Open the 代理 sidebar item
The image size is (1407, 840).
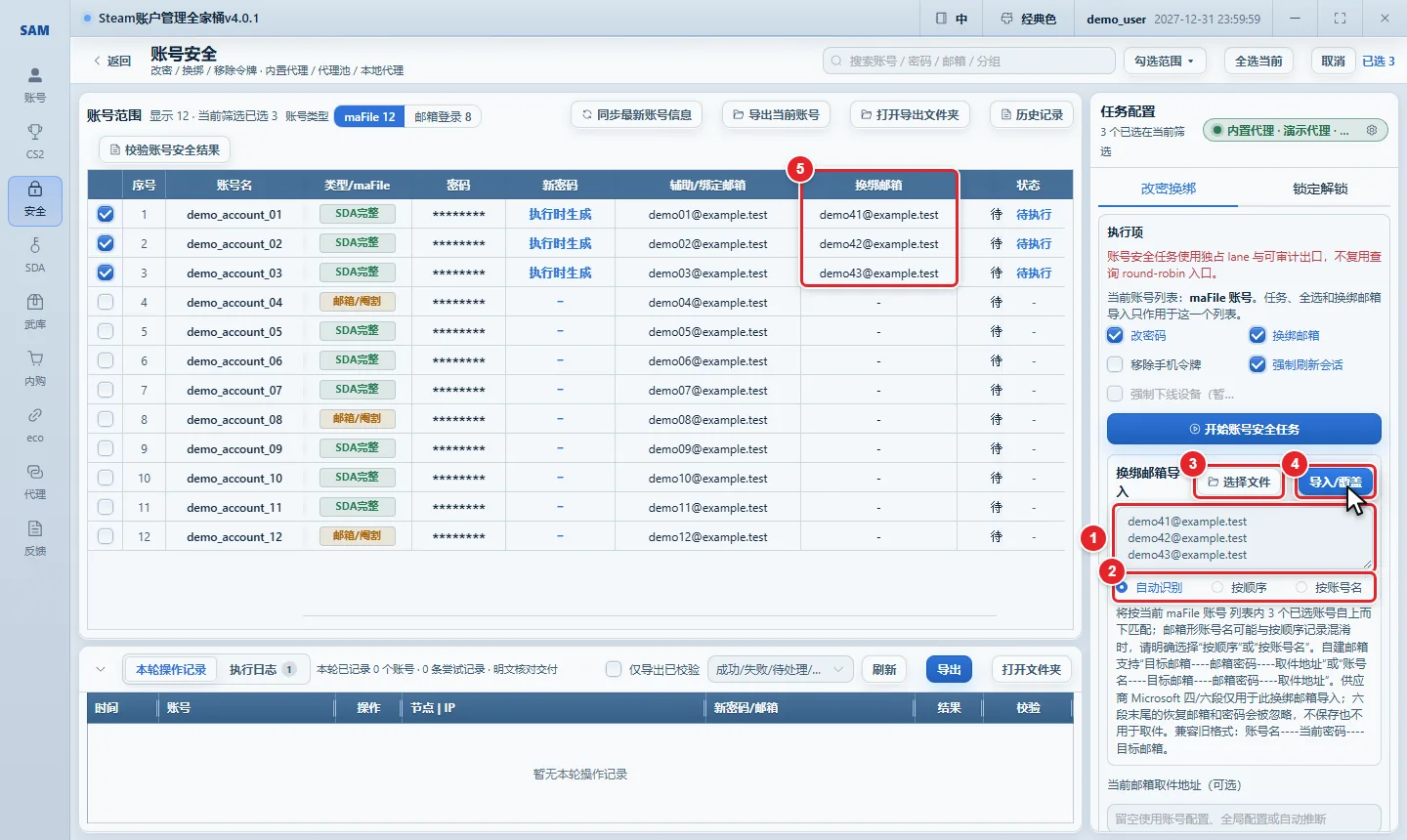35,482
